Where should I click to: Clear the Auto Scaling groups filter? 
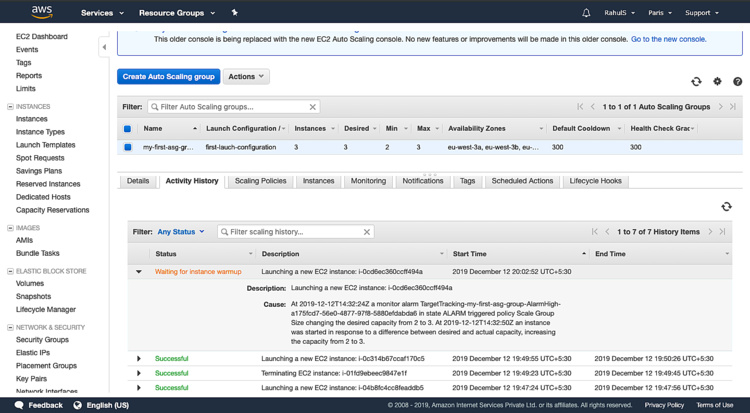point(313,107)
